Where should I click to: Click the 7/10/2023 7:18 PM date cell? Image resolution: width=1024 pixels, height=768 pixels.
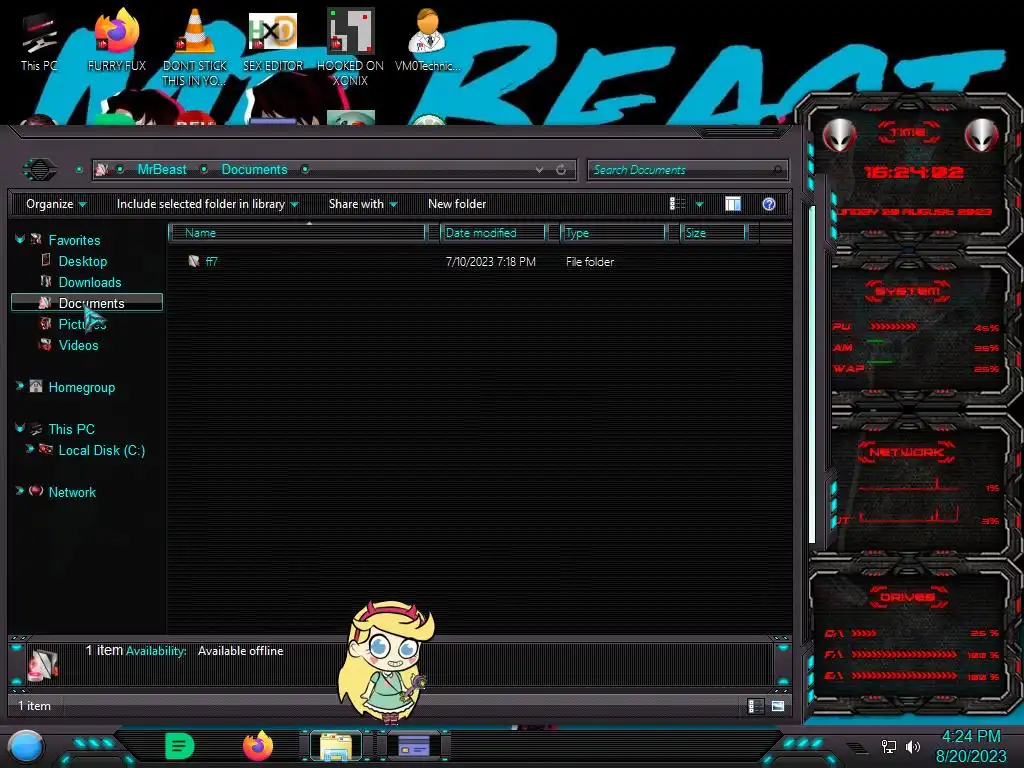pyautogui.click(x=490, y=262)
